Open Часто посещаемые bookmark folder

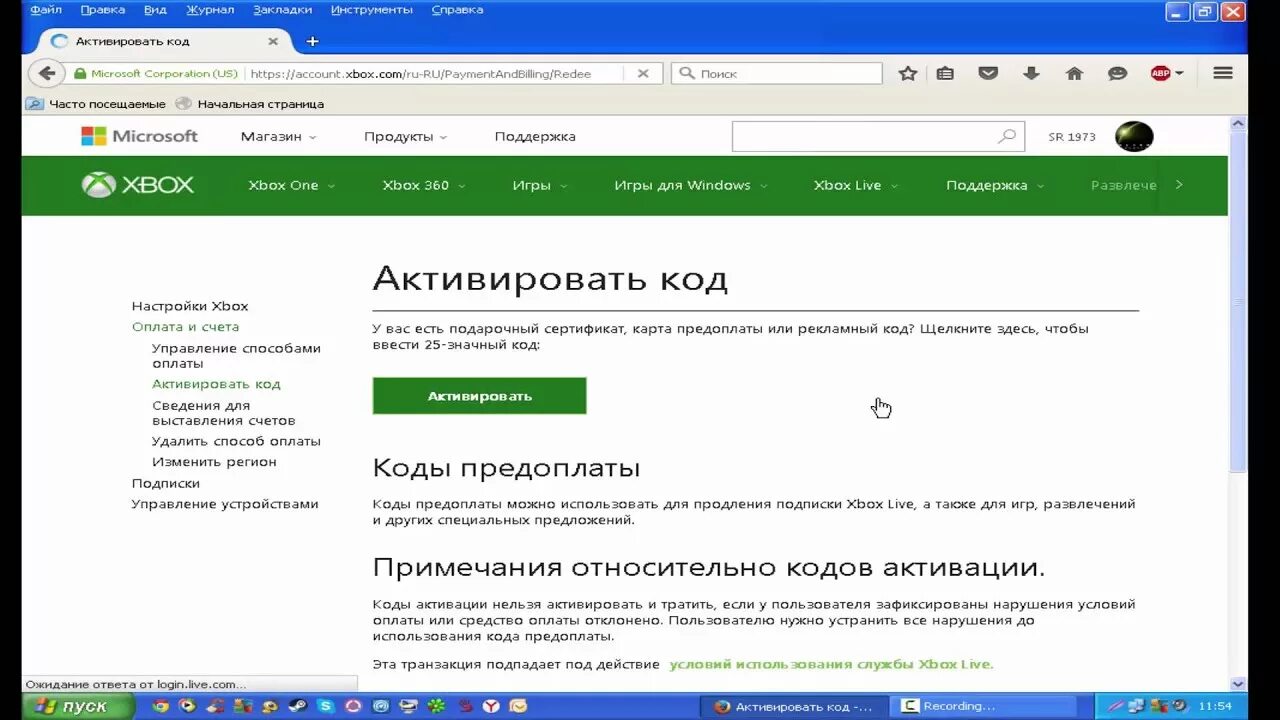point(96,104)
